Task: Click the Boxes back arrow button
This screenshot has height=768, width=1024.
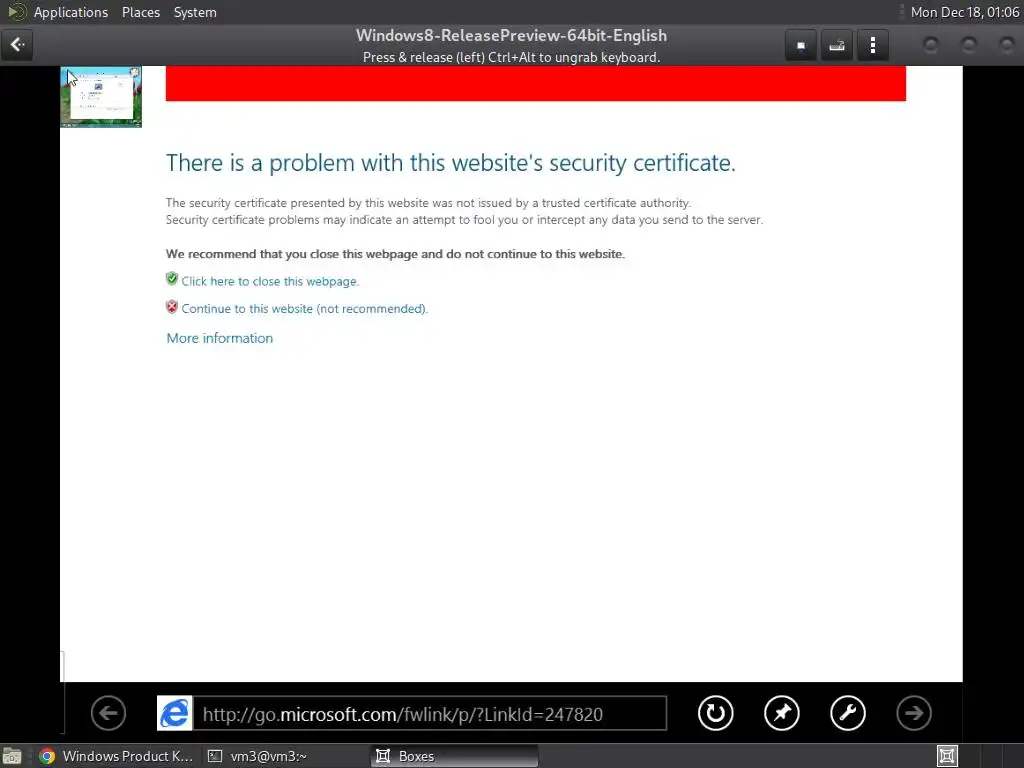Action: [x=17, y=45]
